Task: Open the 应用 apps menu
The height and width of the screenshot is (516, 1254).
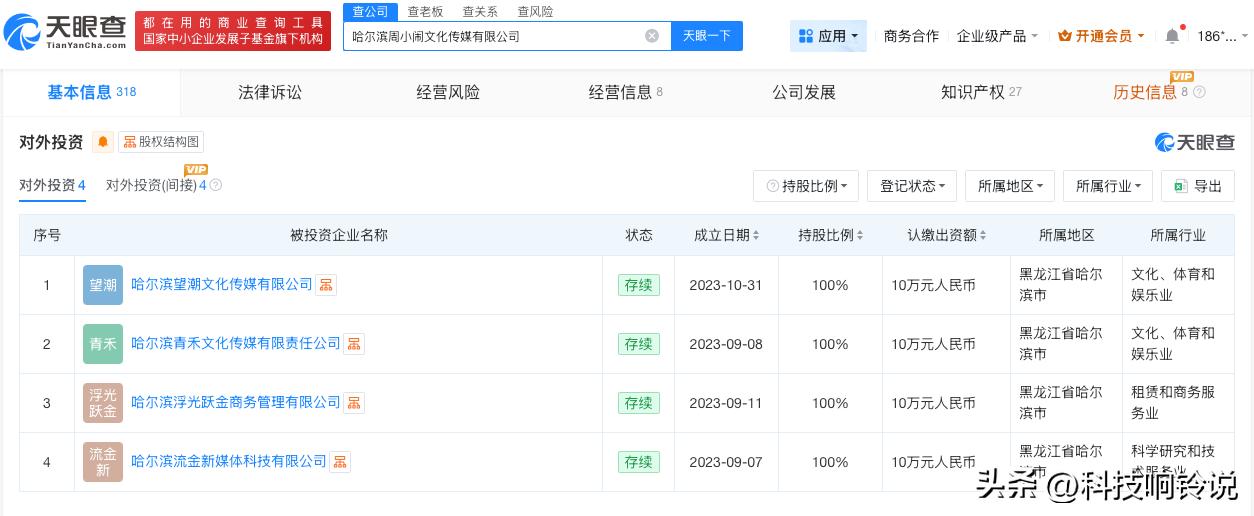Action: [x=828, y=36]
